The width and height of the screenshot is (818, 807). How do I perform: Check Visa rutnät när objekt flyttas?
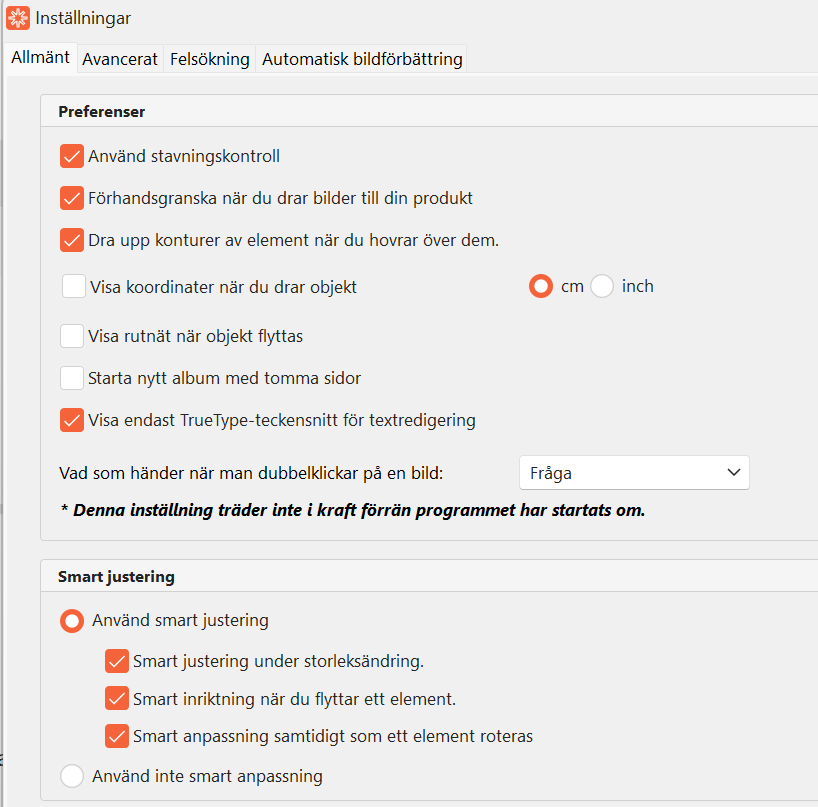[71, 336]
